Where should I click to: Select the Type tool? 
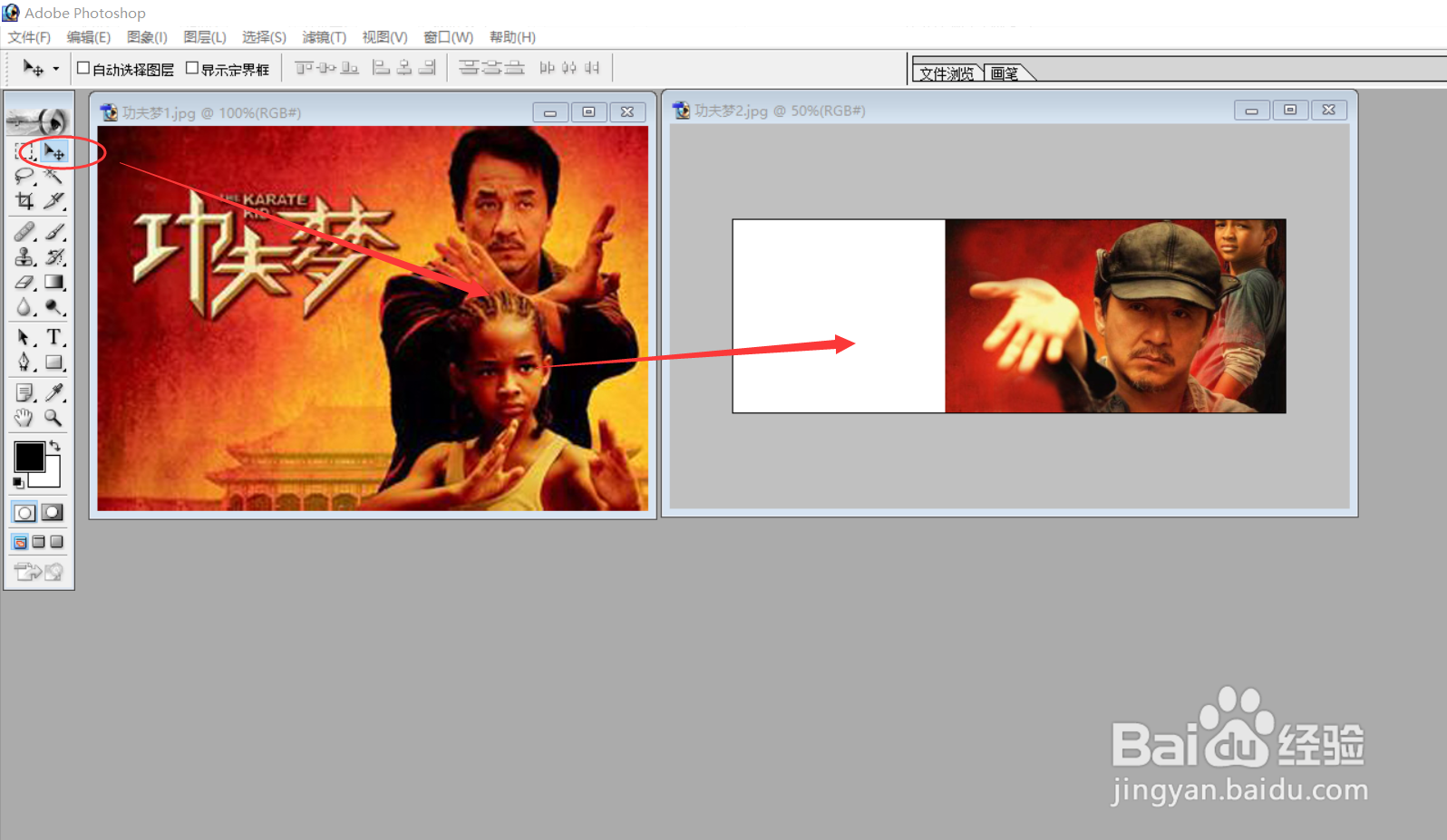[x=54, y=338]
